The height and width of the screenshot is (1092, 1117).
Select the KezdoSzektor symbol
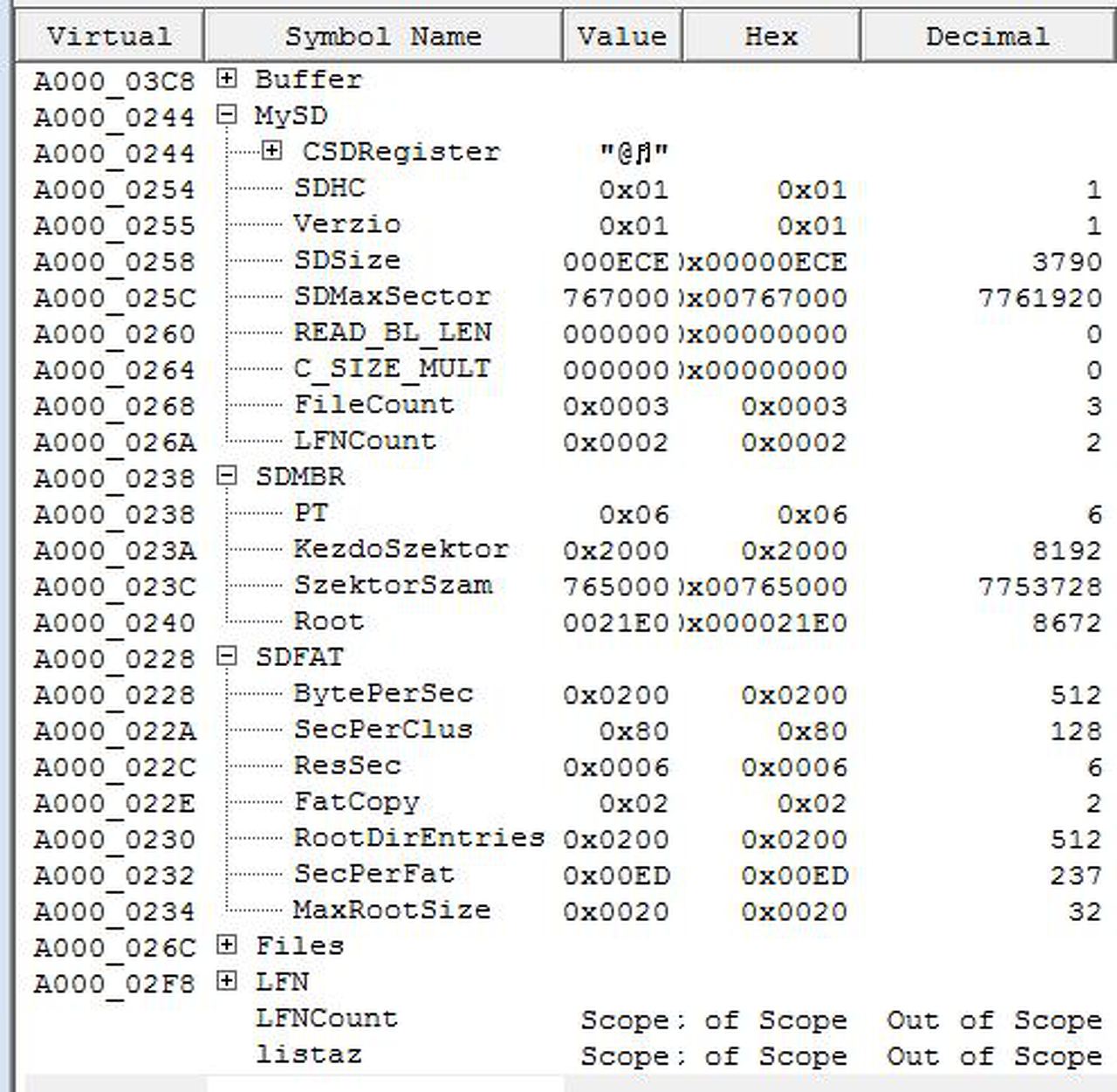click(x=401, y=549)
